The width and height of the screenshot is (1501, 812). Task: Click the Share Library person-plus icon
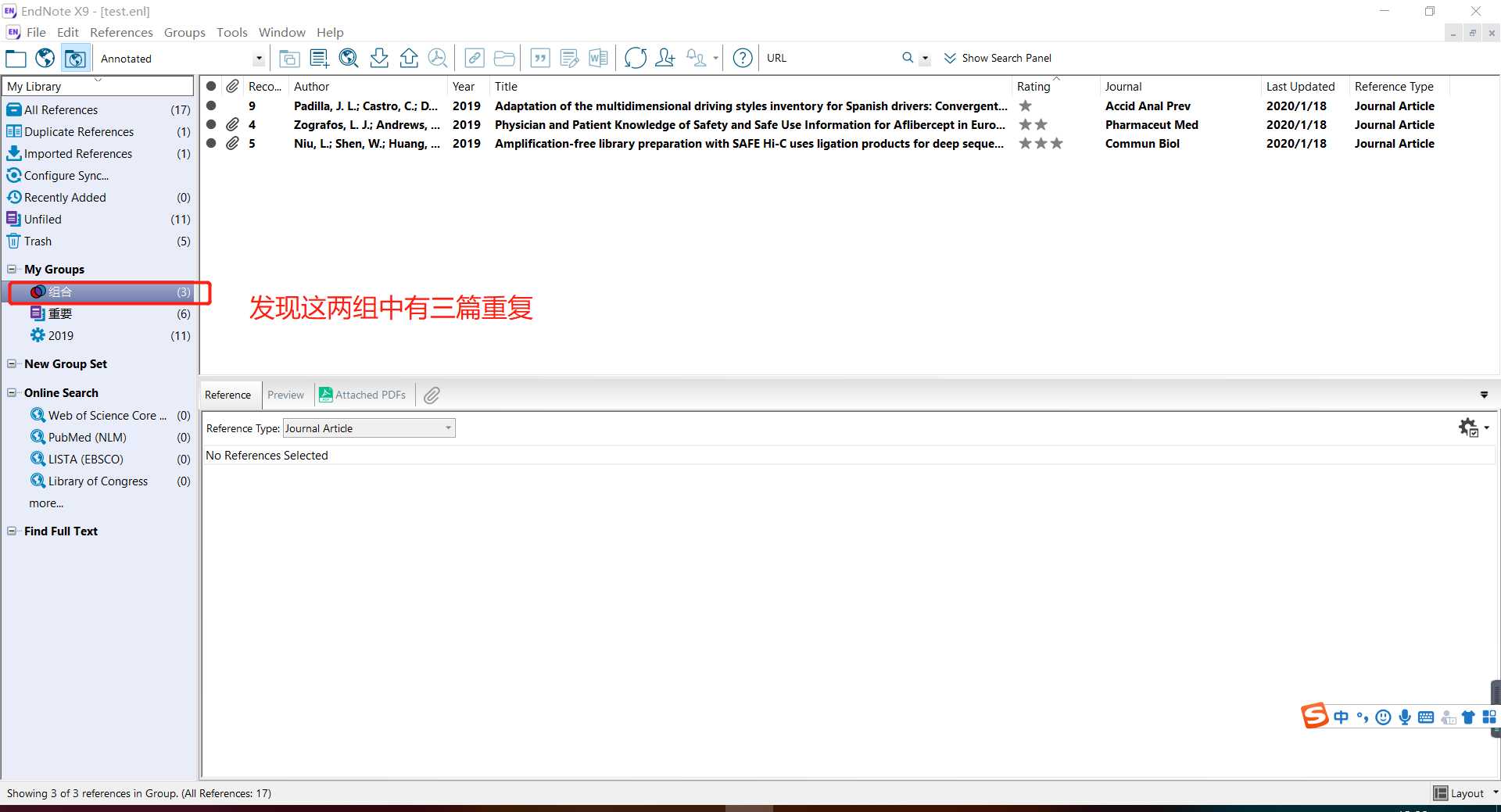tap(665, 59)
